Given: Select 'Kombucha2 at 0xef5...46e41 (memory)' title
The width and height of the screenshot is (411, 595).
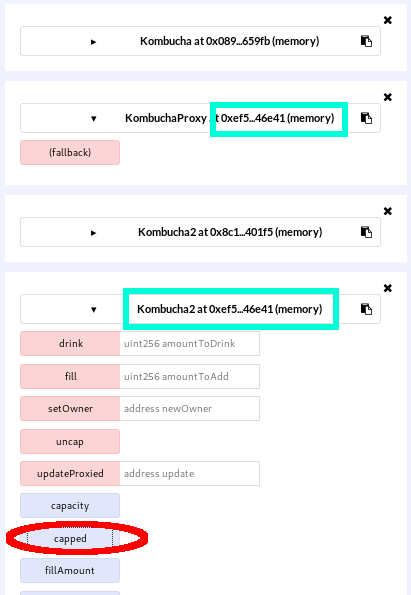Looking at the screenshot, I should point(230,309).
